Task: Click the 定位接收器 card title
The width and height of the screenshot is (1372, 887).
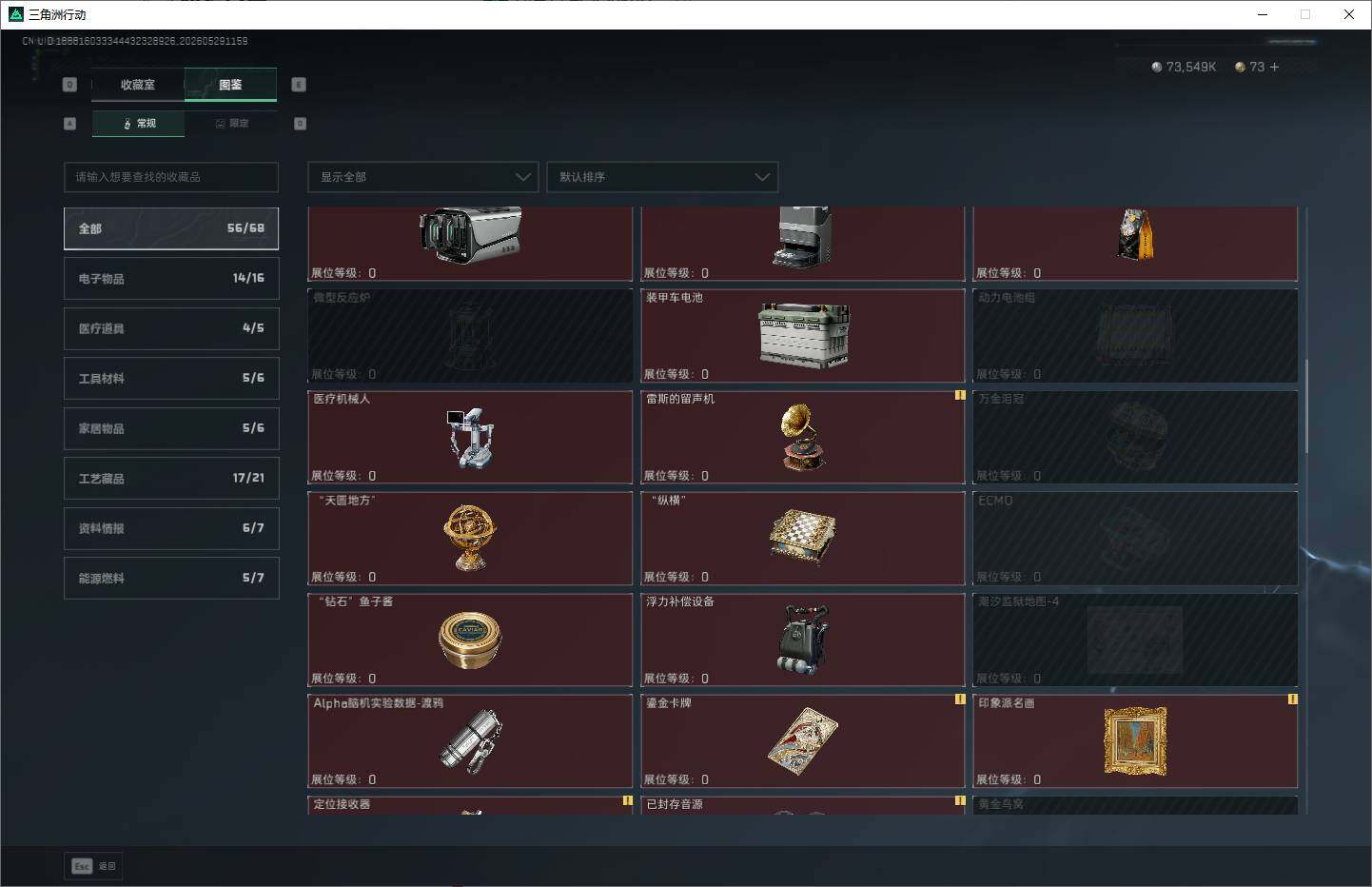Action: click(x=342, y=804)
